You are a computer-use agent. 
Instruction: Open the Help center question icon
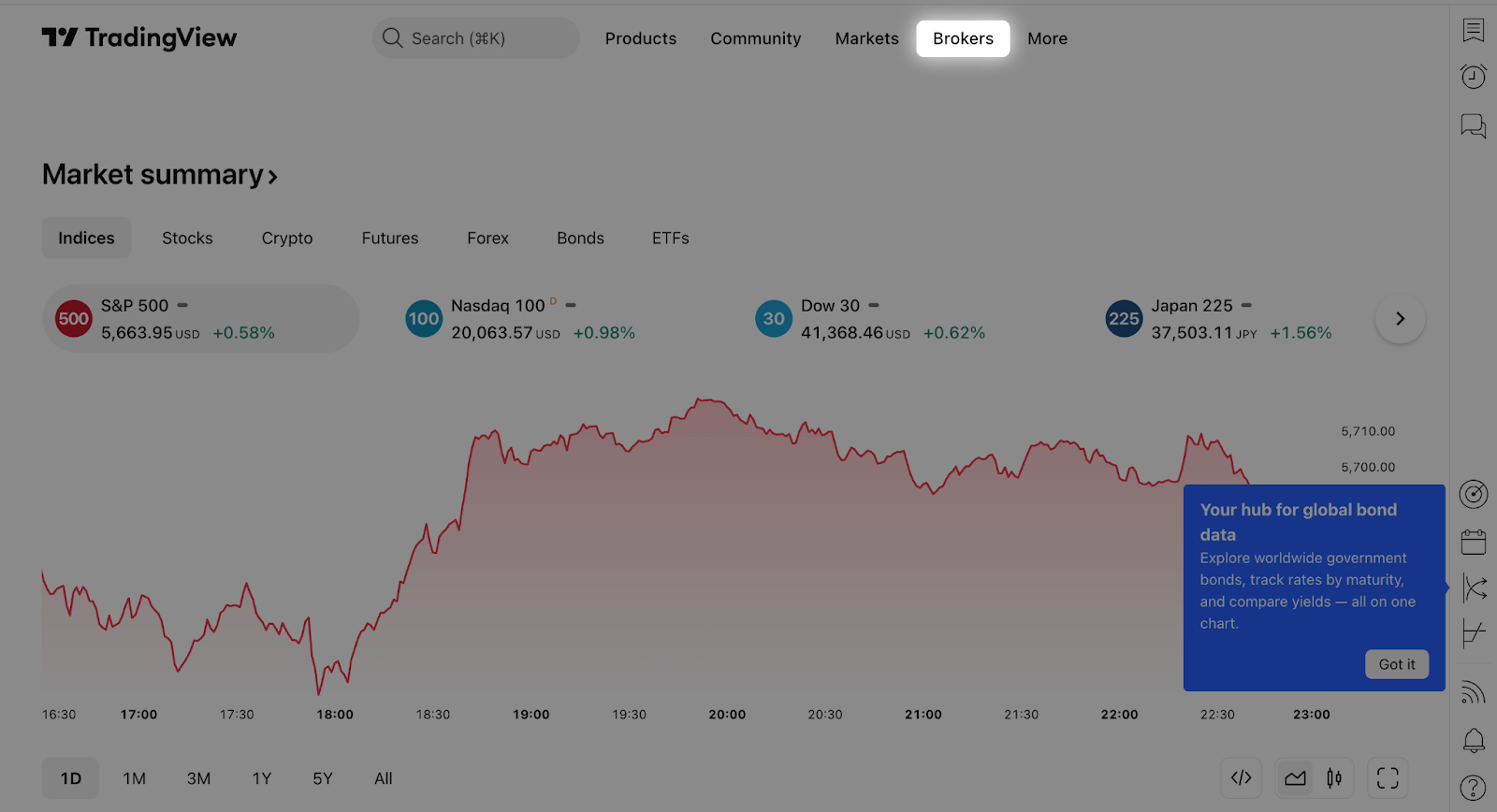[x=1474, y=789]
